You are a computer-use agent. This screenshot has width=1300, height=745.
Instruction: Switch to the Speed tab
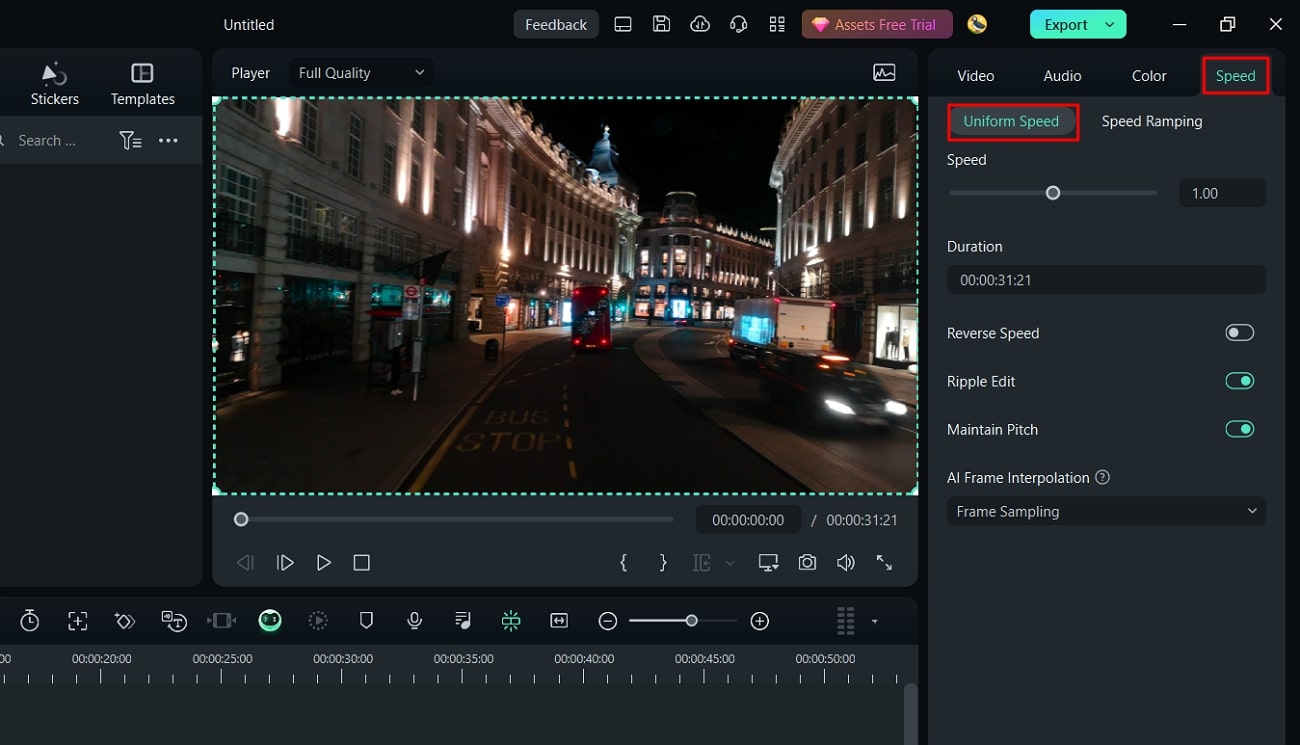[x=1236, y=75]
